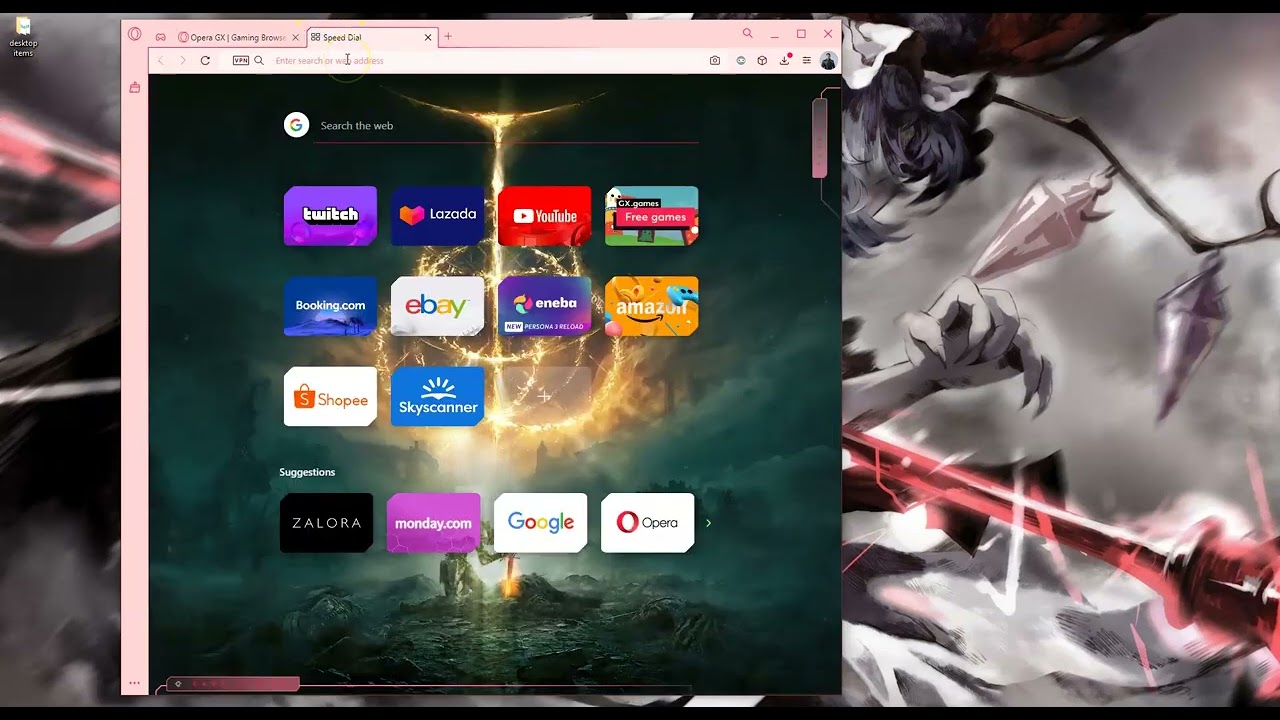This screenshot has height=720, width=1280.
Task: Open the Amazon speed dial tile
Action: pos(651,306)
